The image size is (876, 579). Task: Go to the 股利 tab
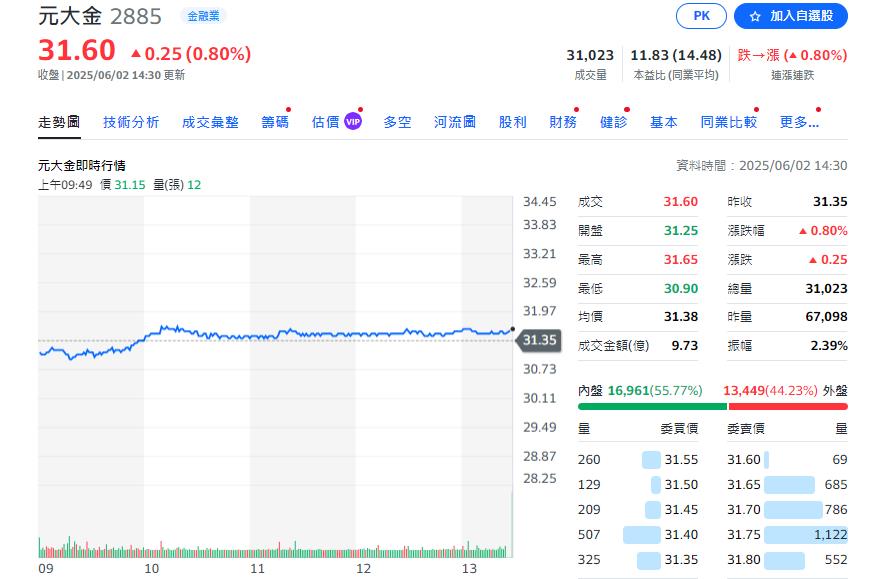512,122
